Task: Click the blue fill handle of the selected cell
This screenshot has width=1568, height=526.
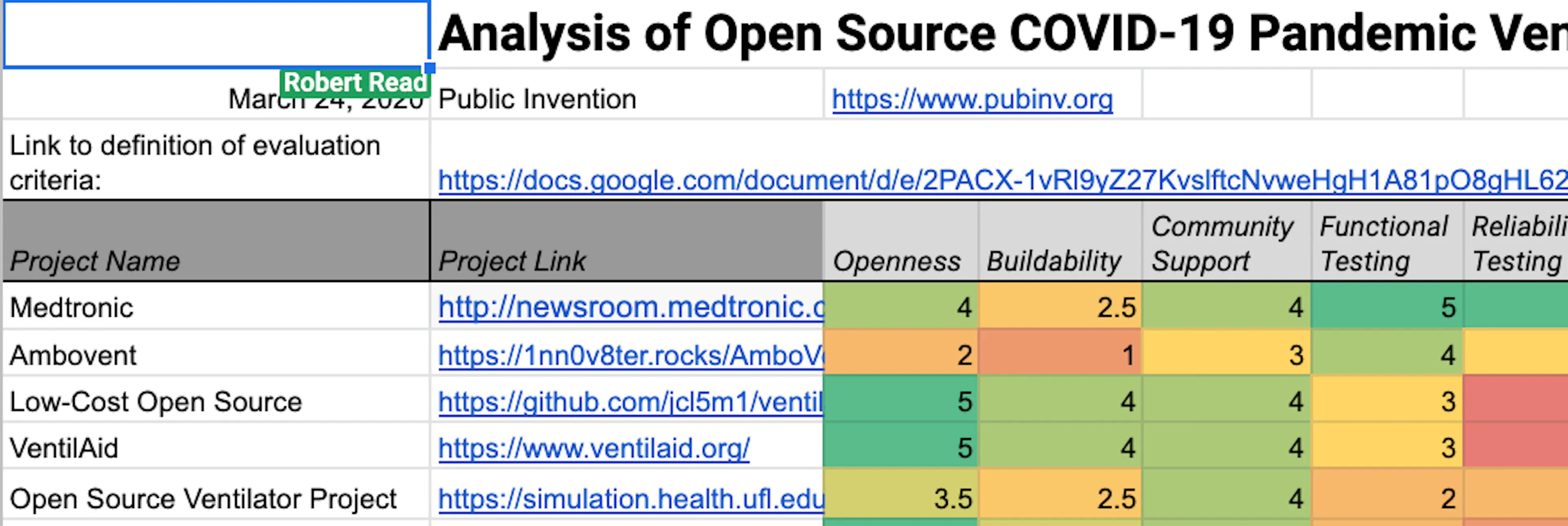Action: click(x=430, y=68)
